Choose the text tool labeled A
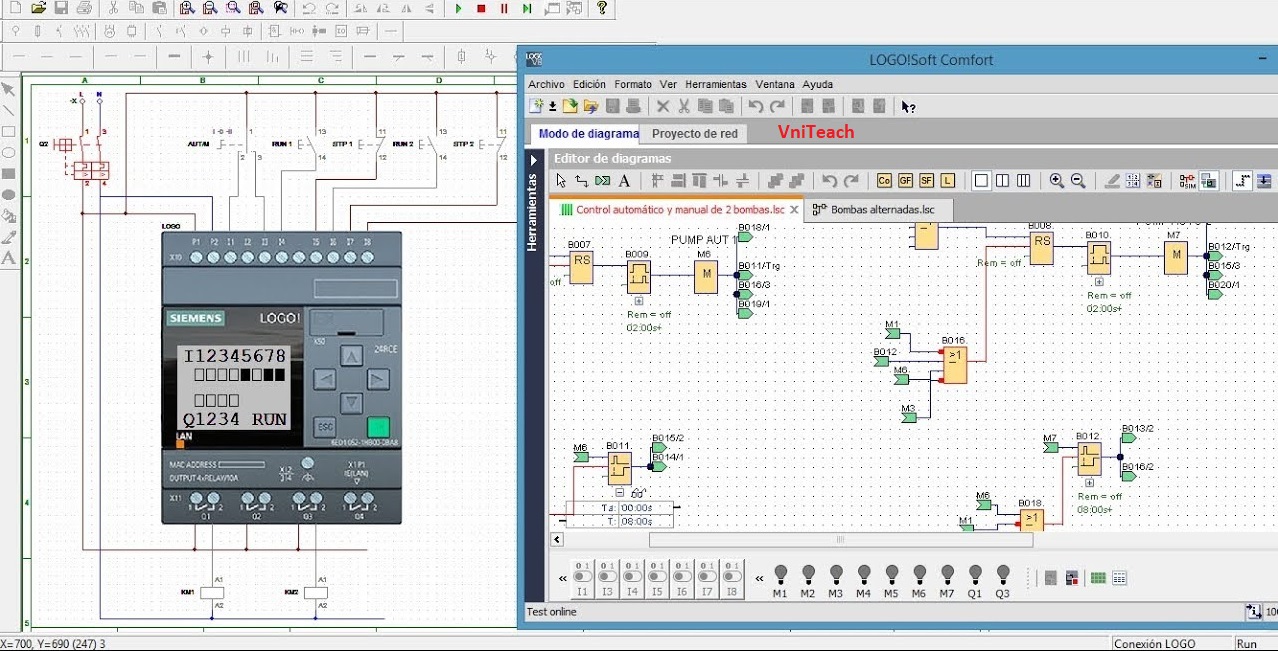The image size is (1278, 651). (624, 181)
